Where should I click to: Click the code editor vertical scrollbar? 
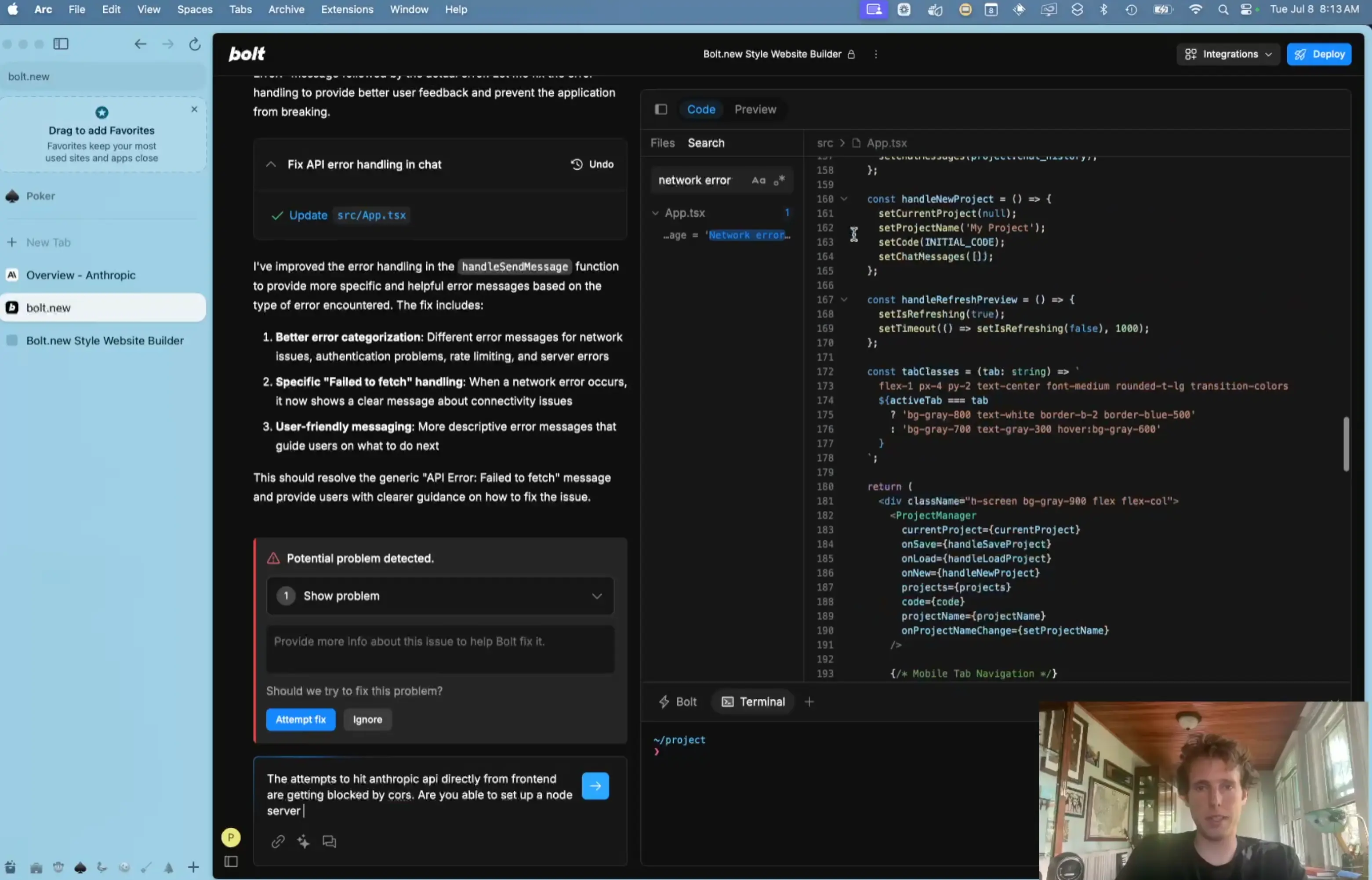(x=1347, y=444)
